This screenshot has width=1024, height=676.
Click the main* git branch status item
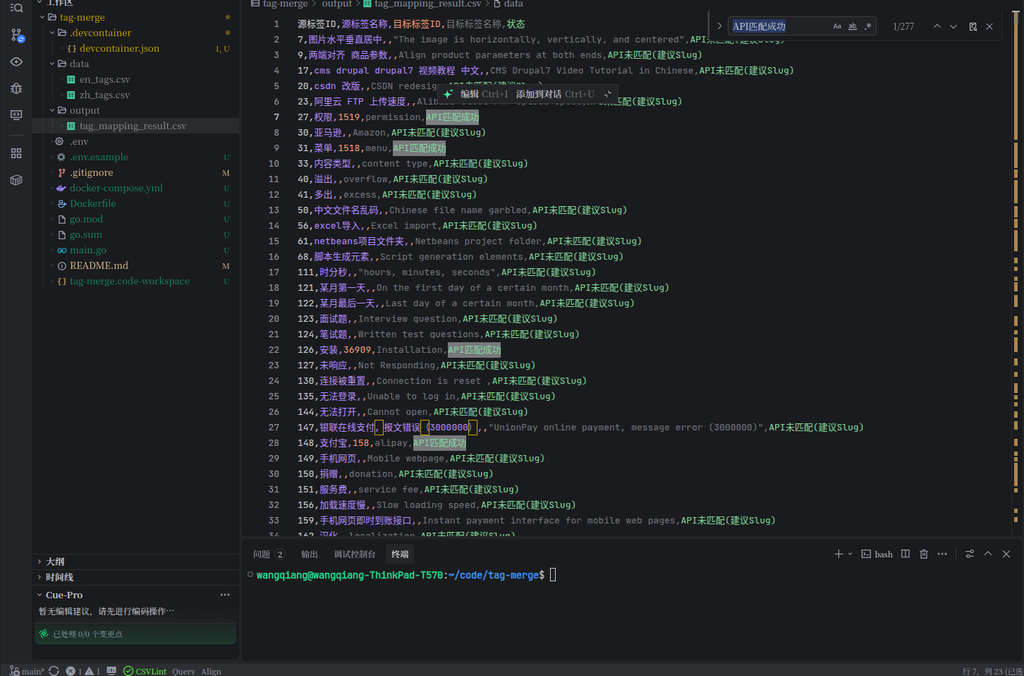pos(26,671)
